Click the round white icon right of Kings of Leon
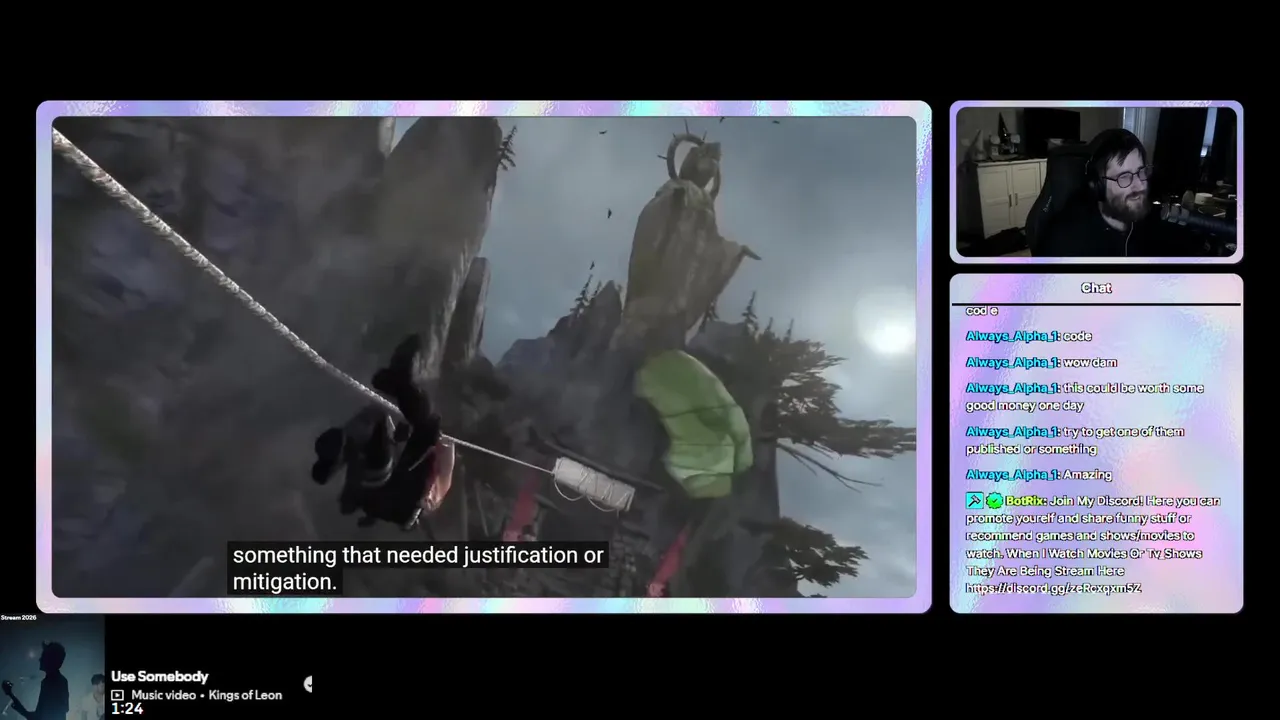 click(308, 684)
